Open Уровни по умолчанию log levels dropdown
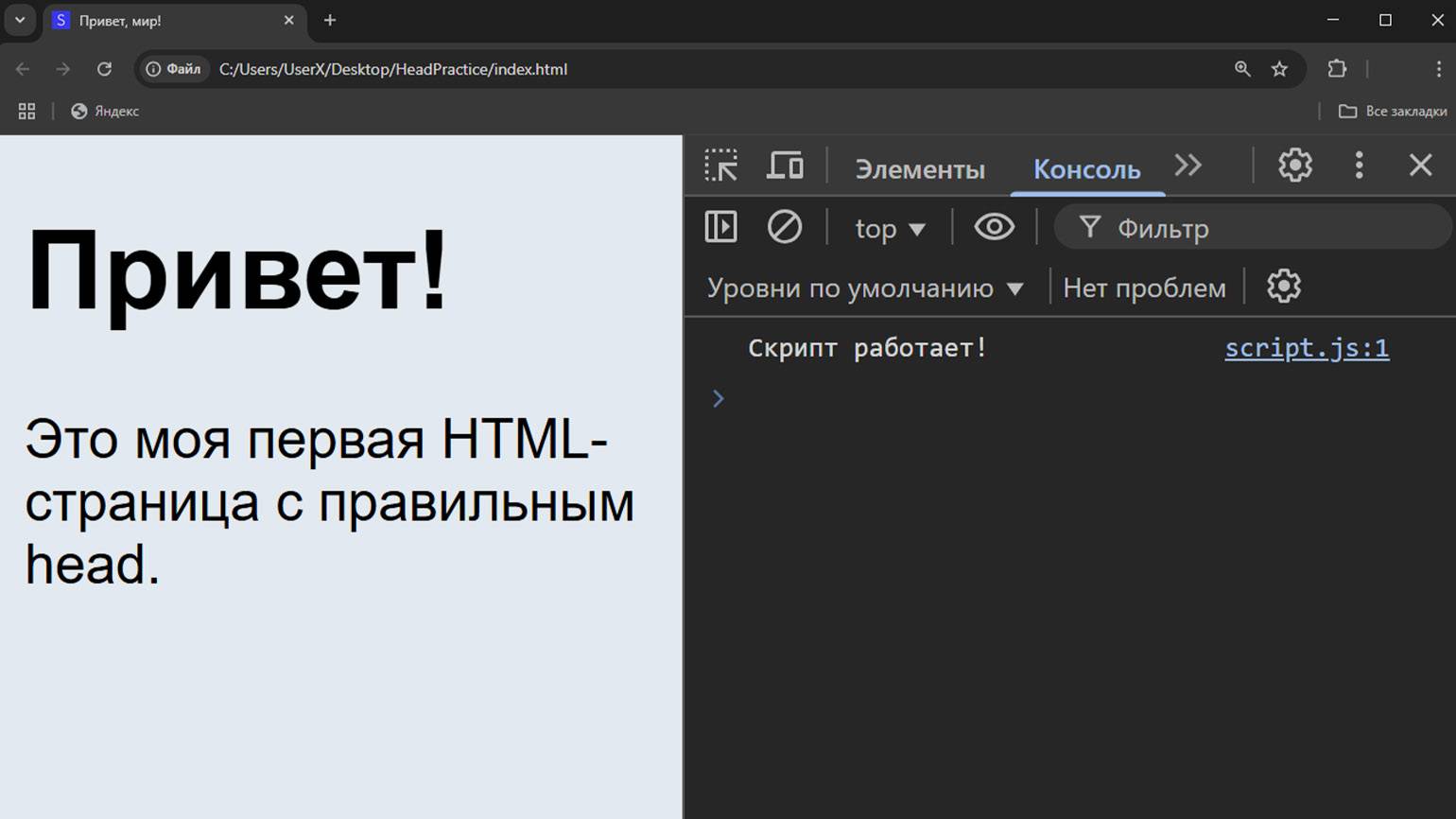1456x819 pixels. (865, 288)
